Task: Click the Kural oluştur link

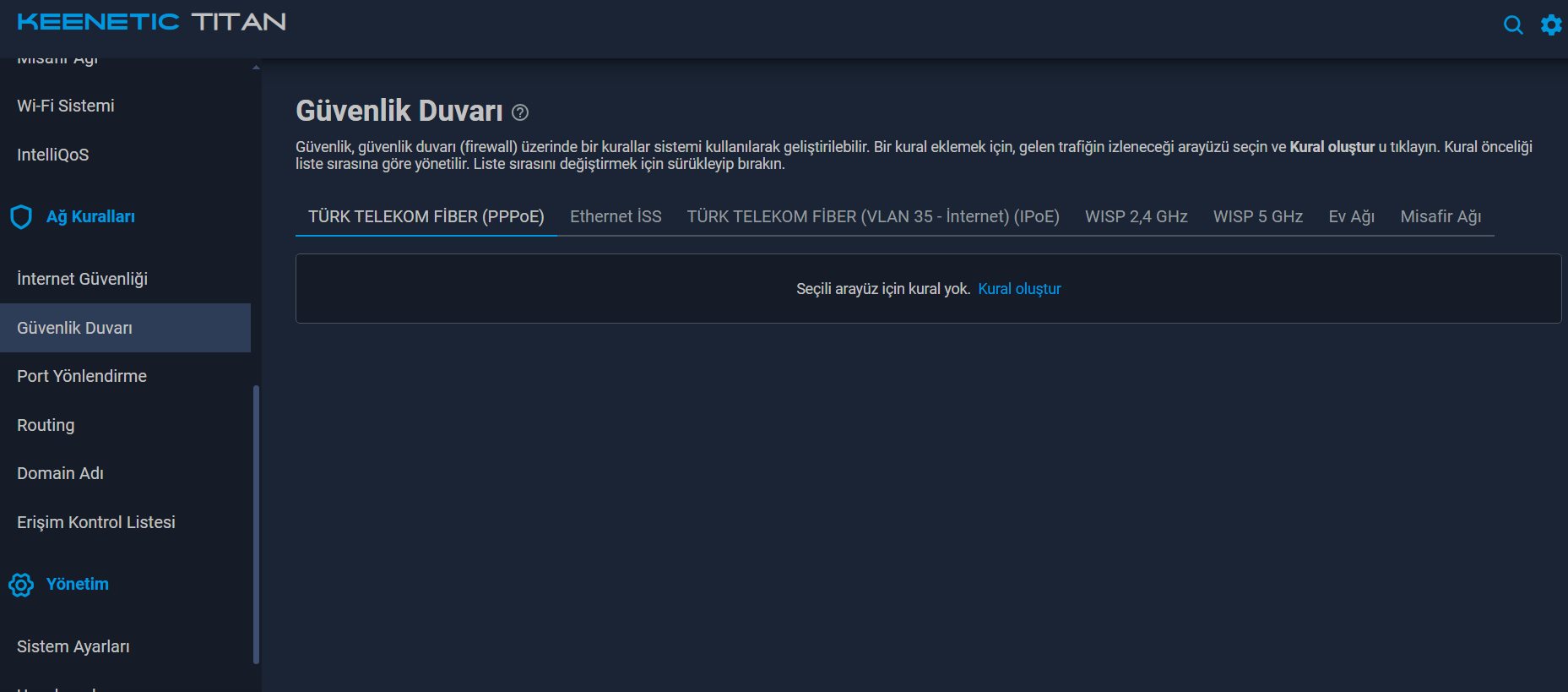Action: coord(1019,289)
